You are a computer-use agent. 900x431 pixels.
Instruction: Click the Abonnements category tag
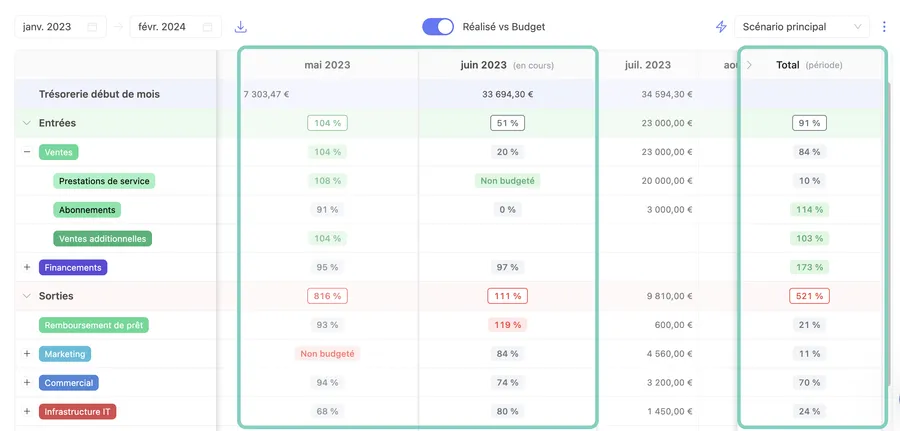(87, 210)
